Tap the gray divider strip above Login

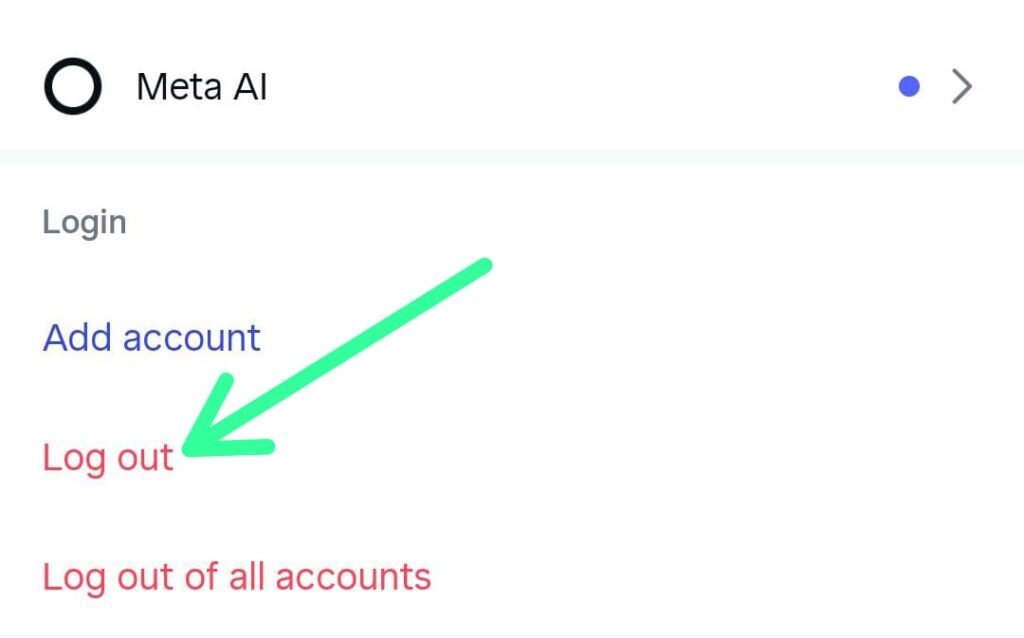tap(512, 157)
